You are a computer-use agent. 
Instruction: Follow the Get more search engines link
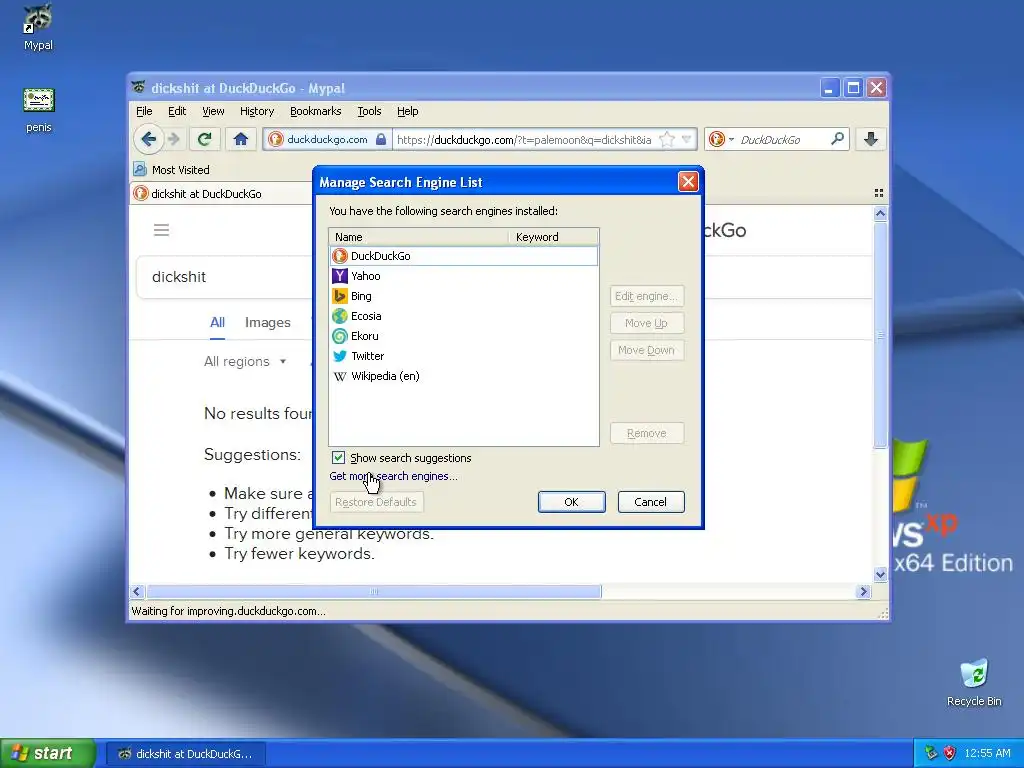pos(393,476)
